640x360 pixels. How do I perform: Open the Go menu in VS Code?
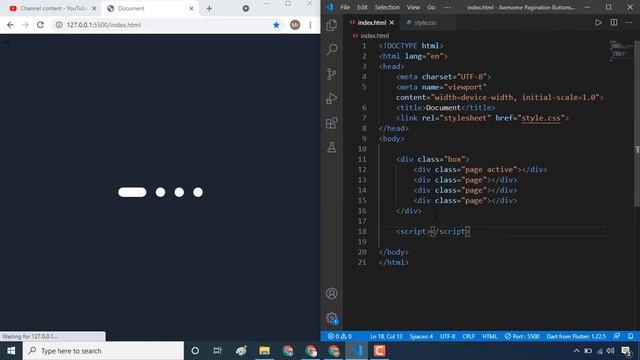(x=431, y=7)
